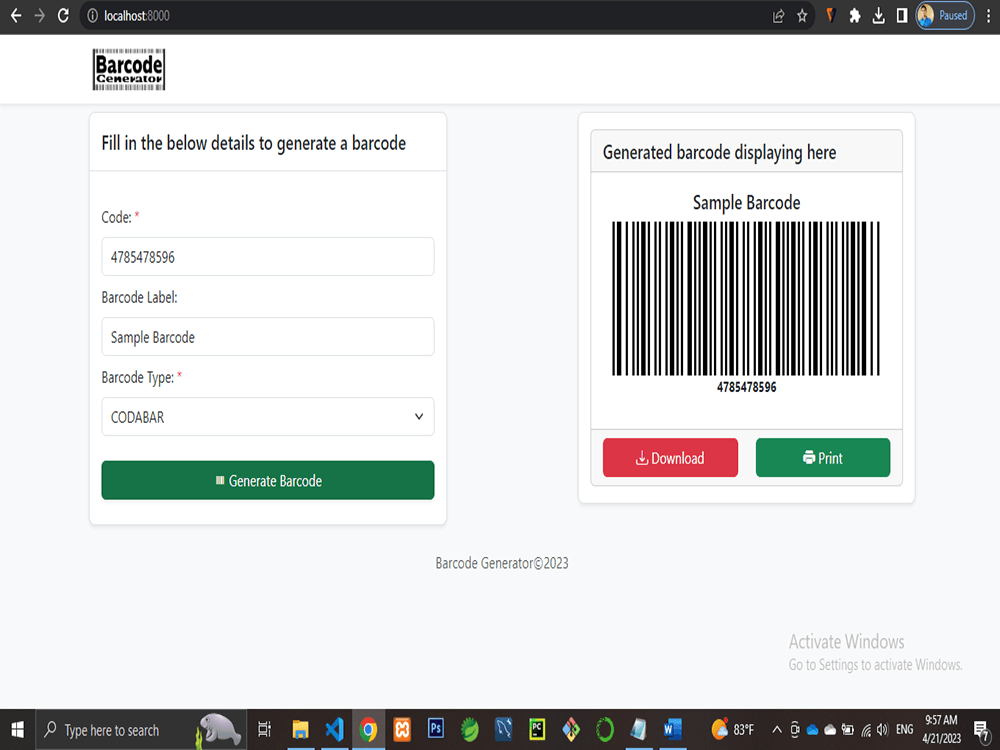Image resolution: width=1000 pixels, height=750 pixels.
Task: Click the 9:57 AM clock and date
Action: click(941, 729)
